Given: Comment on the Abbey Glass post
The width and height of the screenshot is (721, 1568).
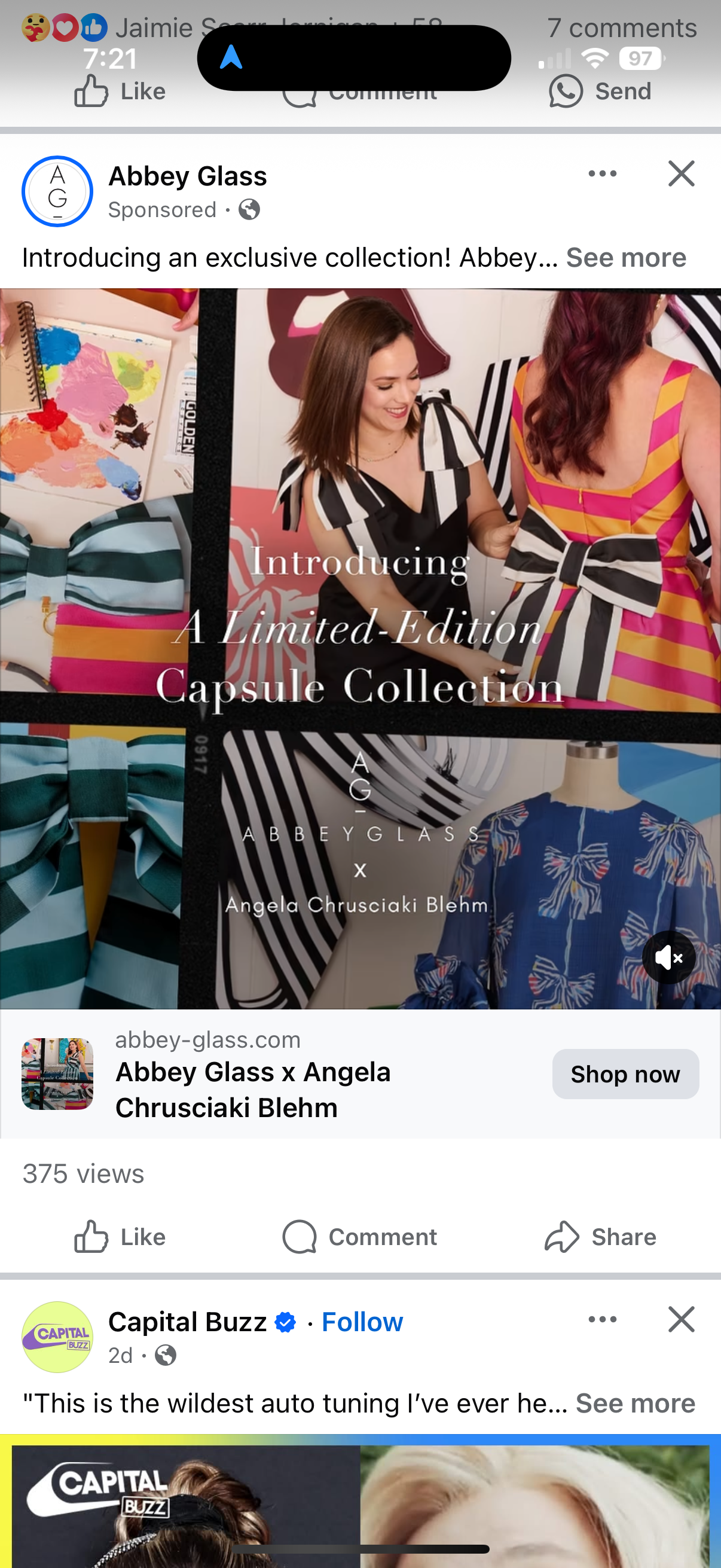Looking at the screenshot, I should [359, 1237].
